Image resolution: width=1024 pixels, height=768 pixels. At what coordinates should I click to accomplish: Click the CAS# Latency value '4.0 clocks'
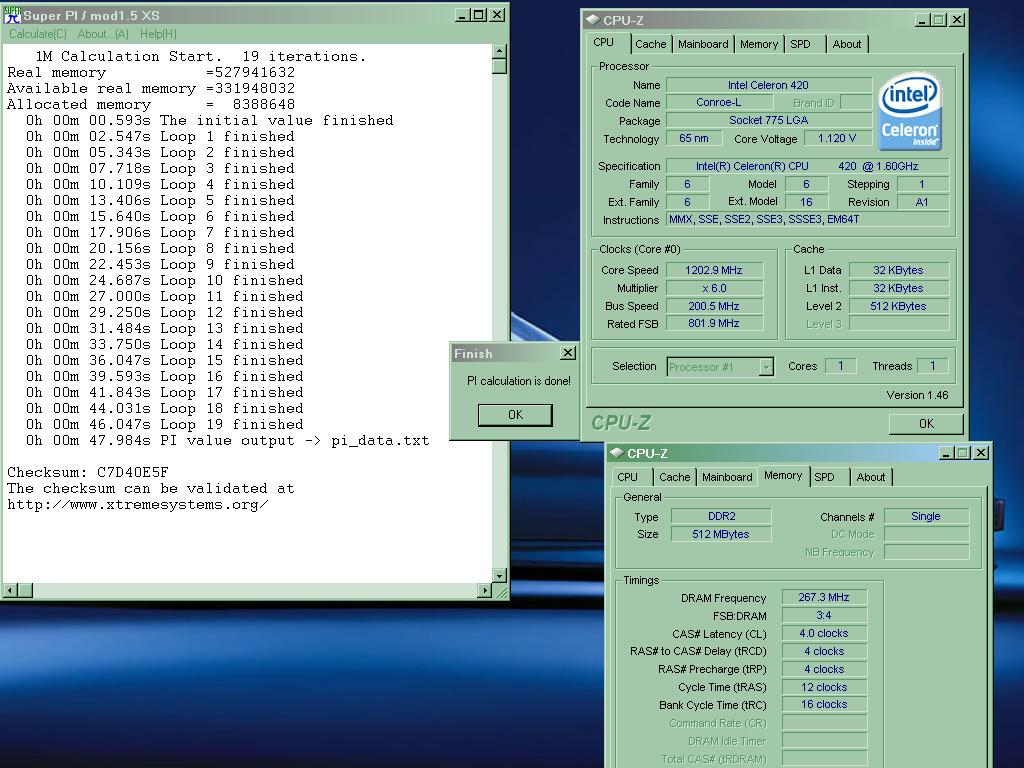tap(824, 633)
